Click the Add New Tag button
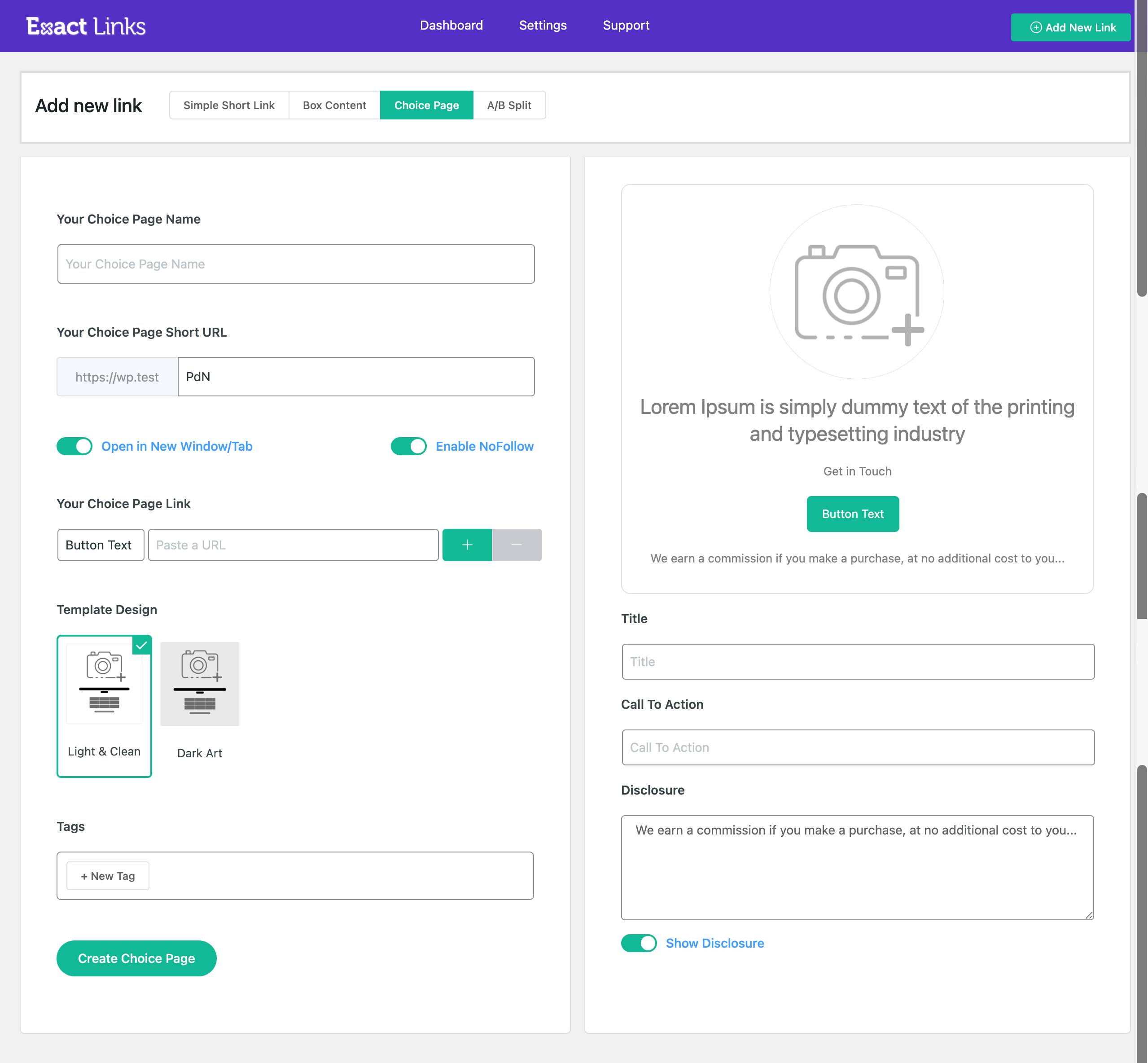The height and width of the screenshot is (1063, 1148). tap(109, 875)
